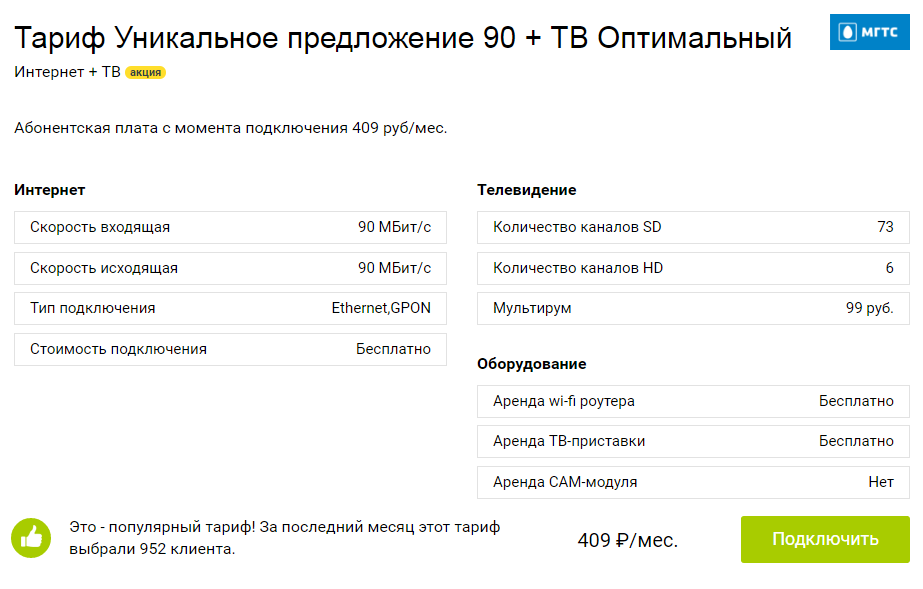Click the Подключить button
Viewport: 923px width, 589px height.
(x=825, y=539)
